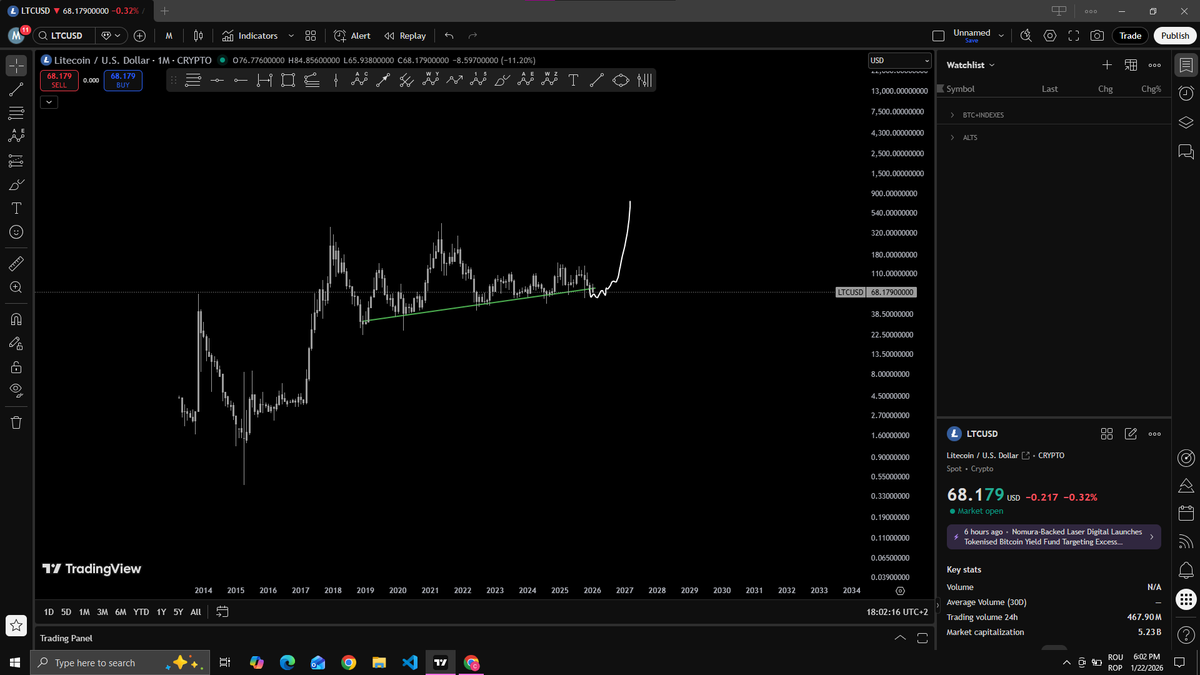Toggle lock all drawings
Screen dimensions: 1200x675
click(16, 367)
